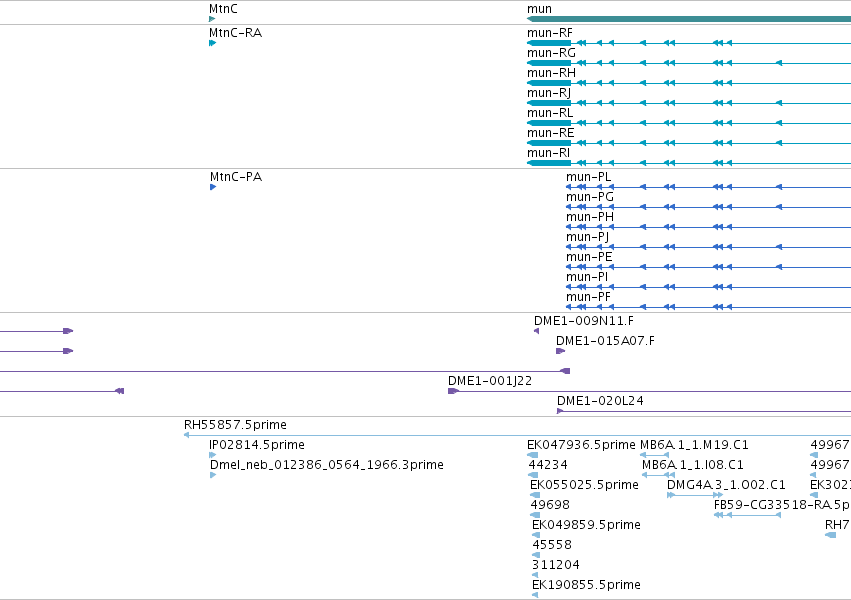
Task: Click the MB6A.1_1.I08.C1 label
Action: click(693, 465)
